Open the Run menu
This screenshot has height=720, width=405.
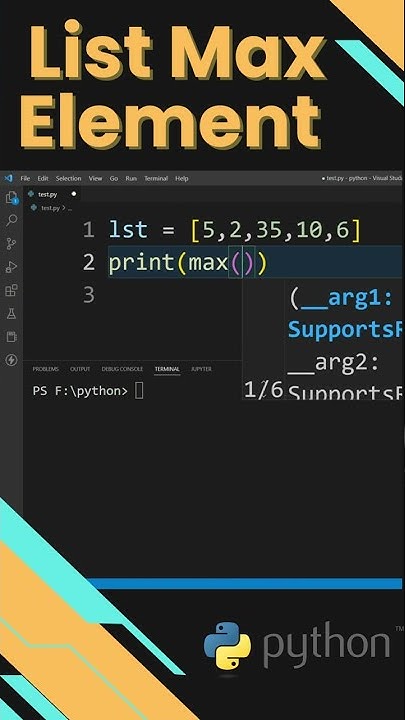(x=131, y=178)
